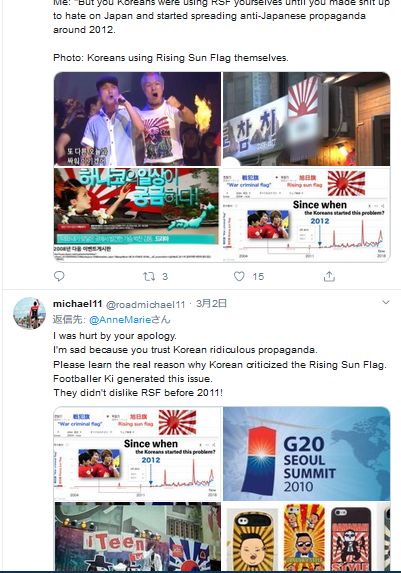
Task: Visit the @AnneMarie reply-to mention
Action: (120, 320)
